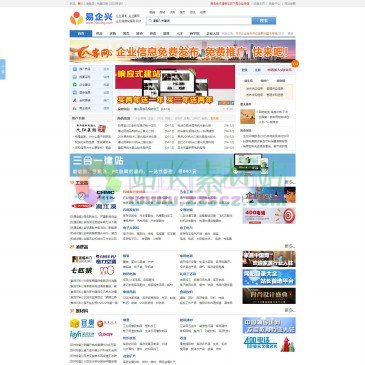Open the article thumbnail in the right column
The image size is (365, 365).
pos(248,117)
